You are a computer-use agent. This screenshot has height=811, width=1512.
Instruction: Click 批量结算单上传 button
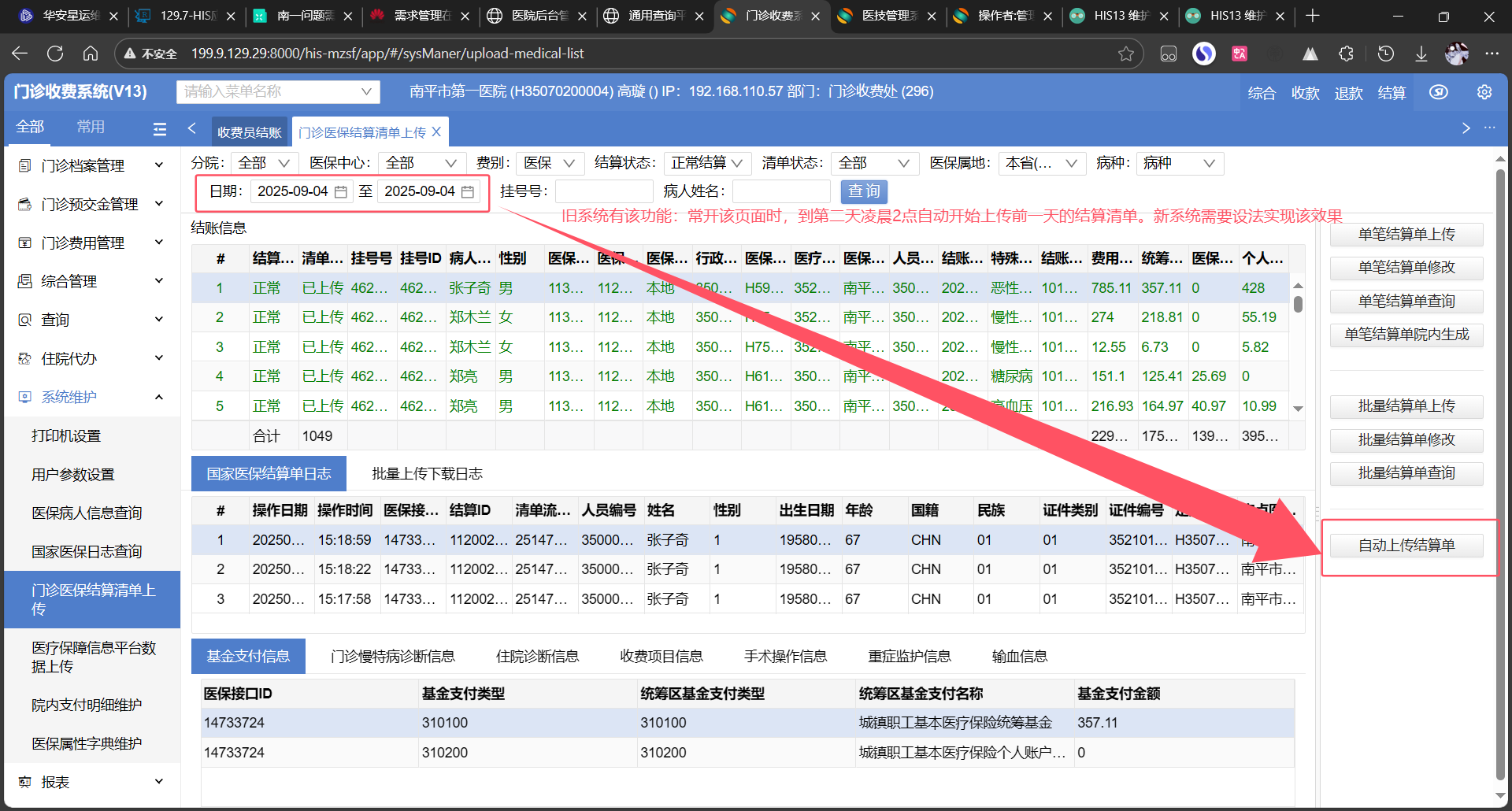(x=1406, y=406)
